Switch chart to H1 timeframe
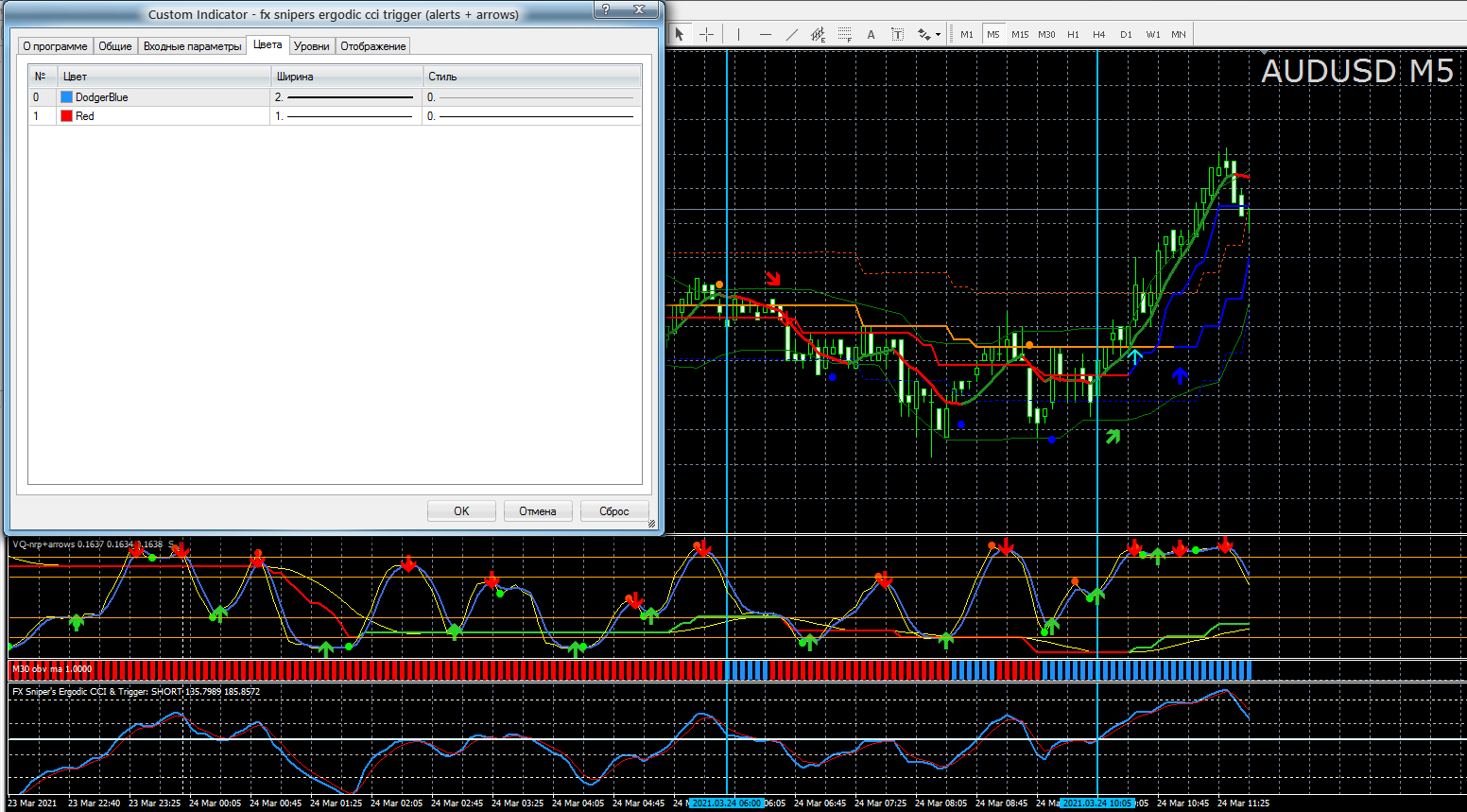The width and height of the screenshot is (1467, 812). pyautogui.click(x=1073, y=34)
